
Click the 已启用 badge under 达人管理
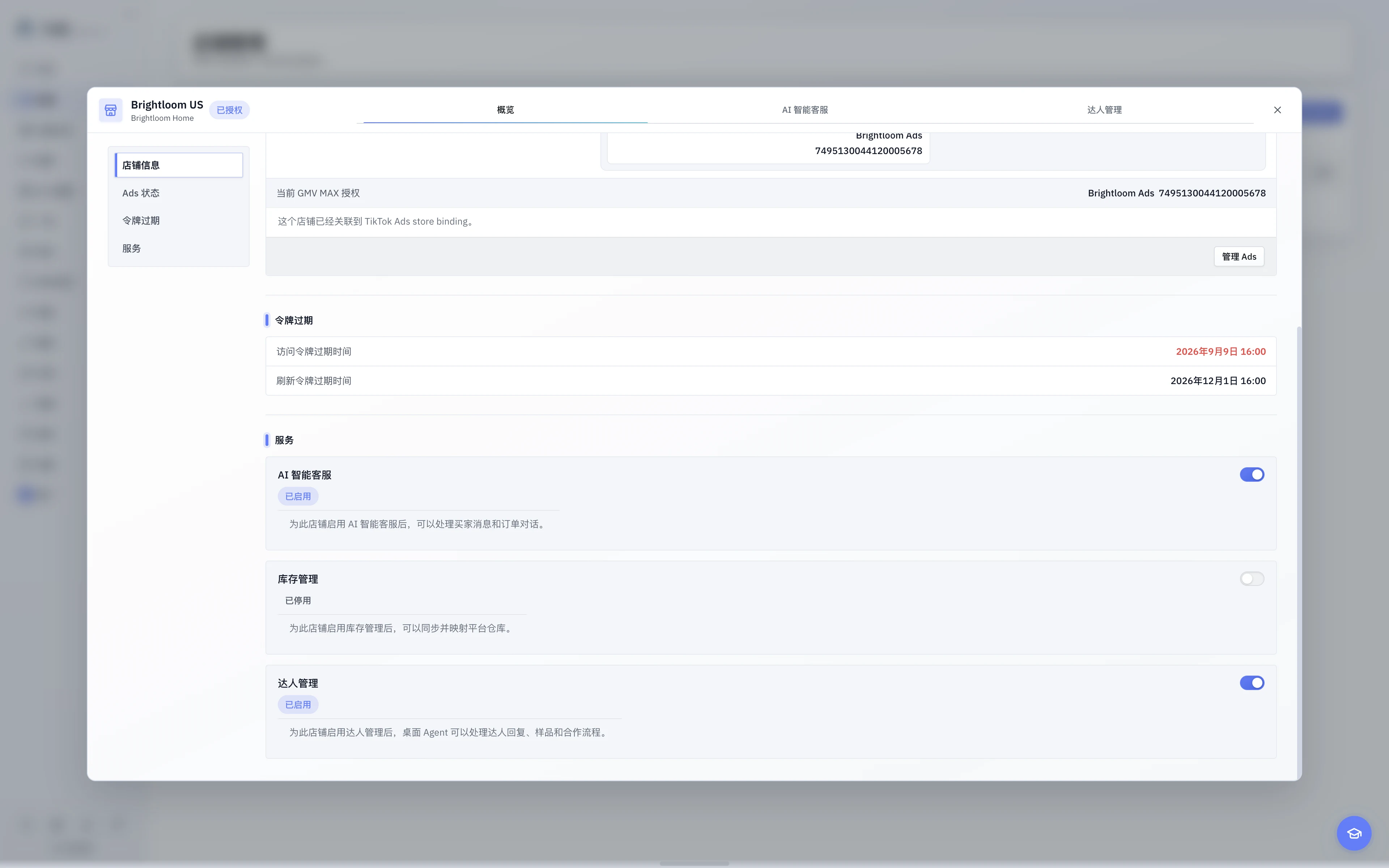point(298,705)
